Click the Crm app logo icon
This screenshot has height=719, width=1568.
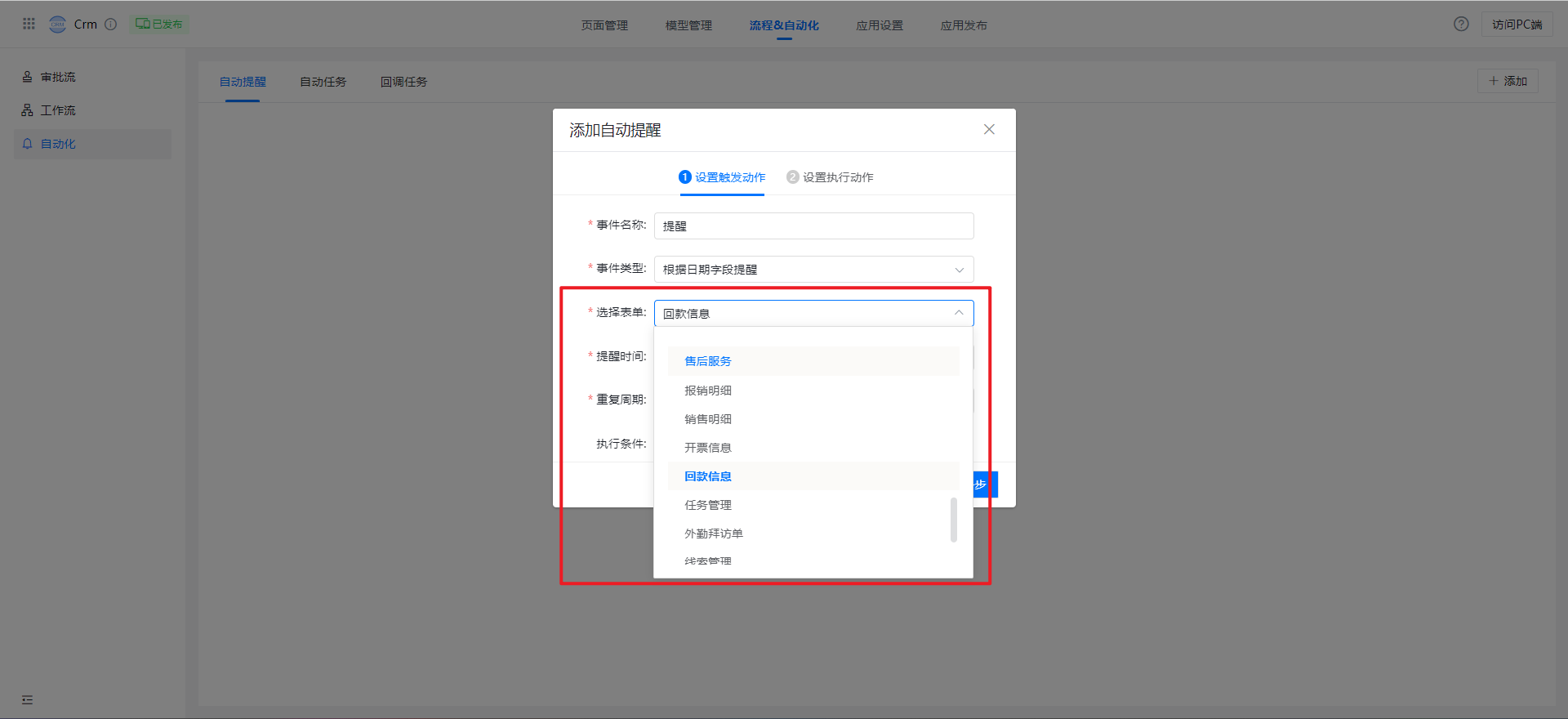[57, 24]
